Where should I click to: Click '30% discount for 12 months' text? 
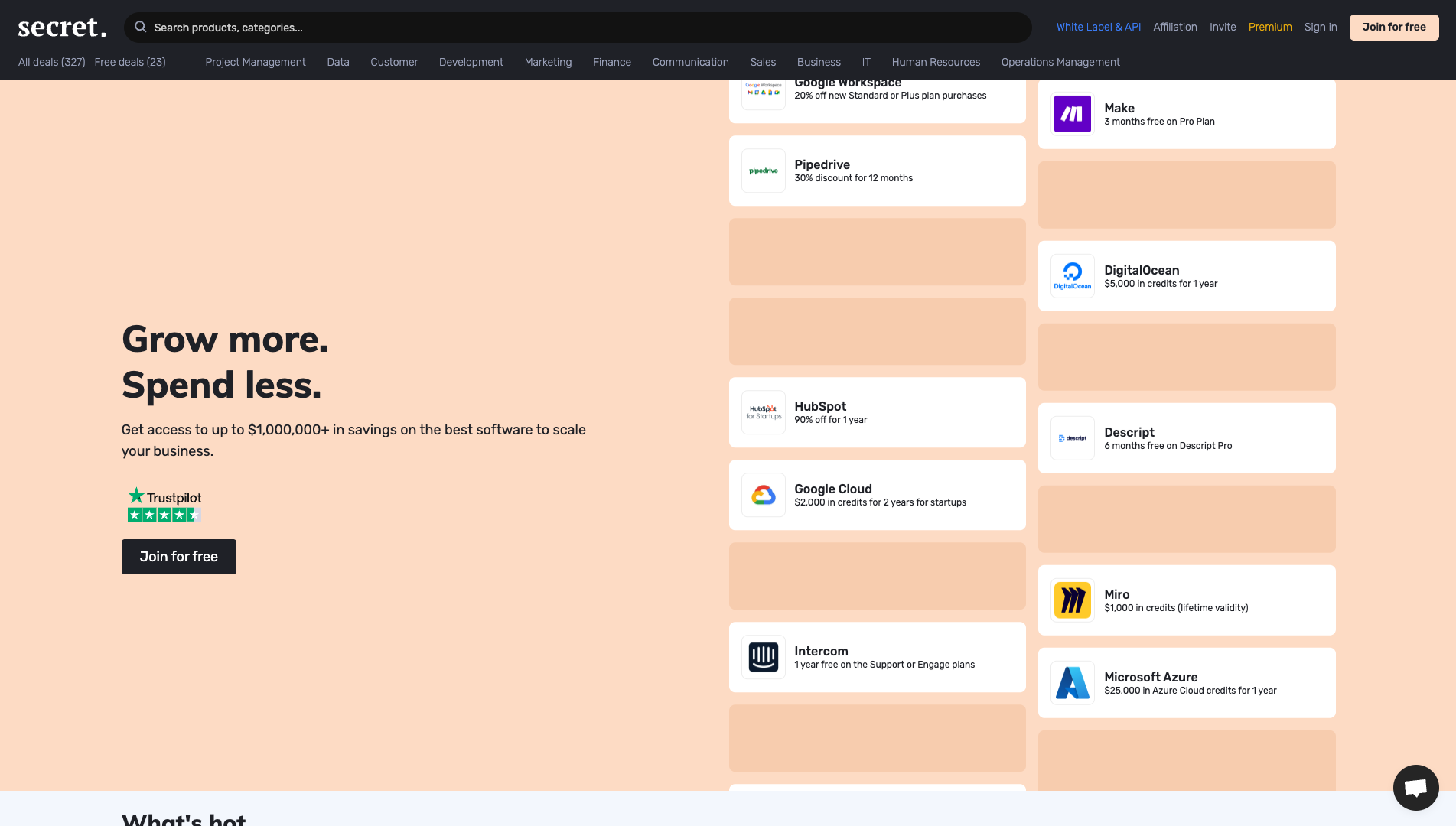pyautogui.click(x=853, y=178)
